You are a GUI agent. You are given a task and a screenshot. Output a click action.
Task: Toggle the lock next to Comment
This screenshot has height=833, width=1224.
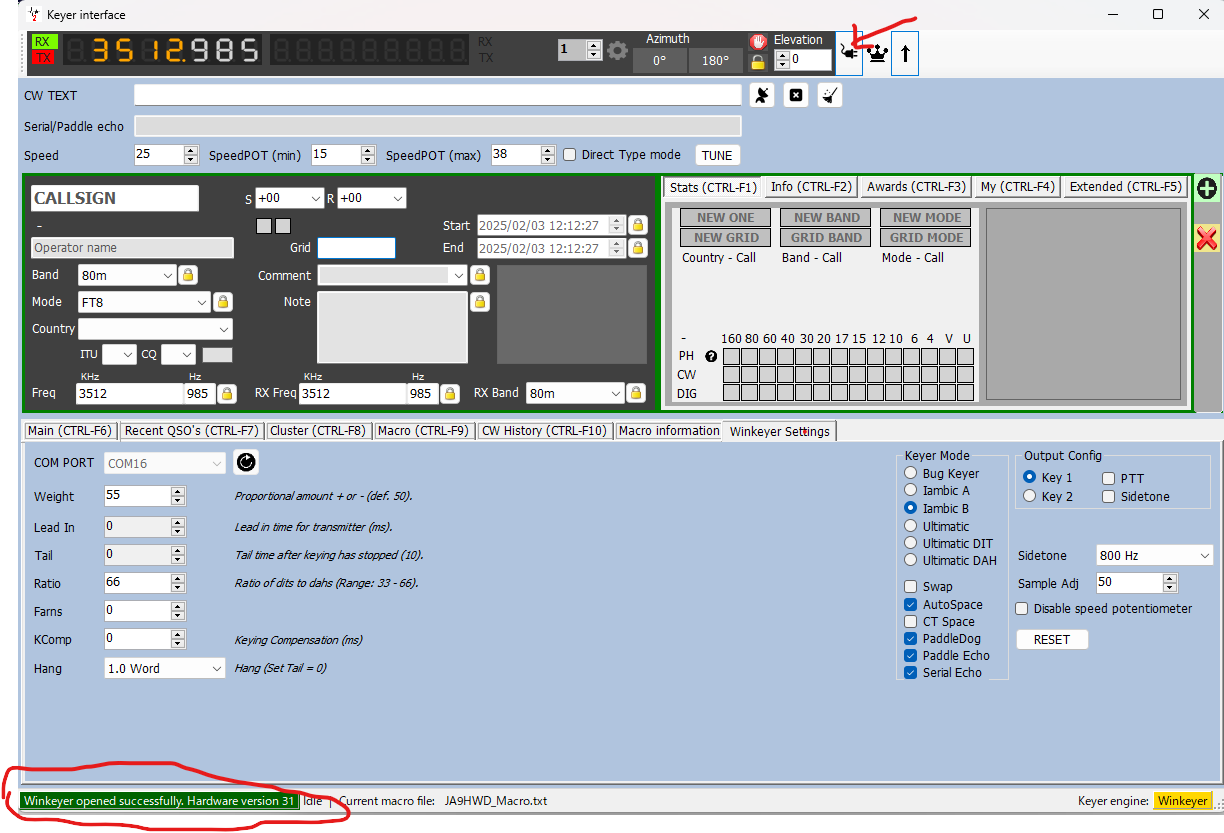click(x=480, y=275)
